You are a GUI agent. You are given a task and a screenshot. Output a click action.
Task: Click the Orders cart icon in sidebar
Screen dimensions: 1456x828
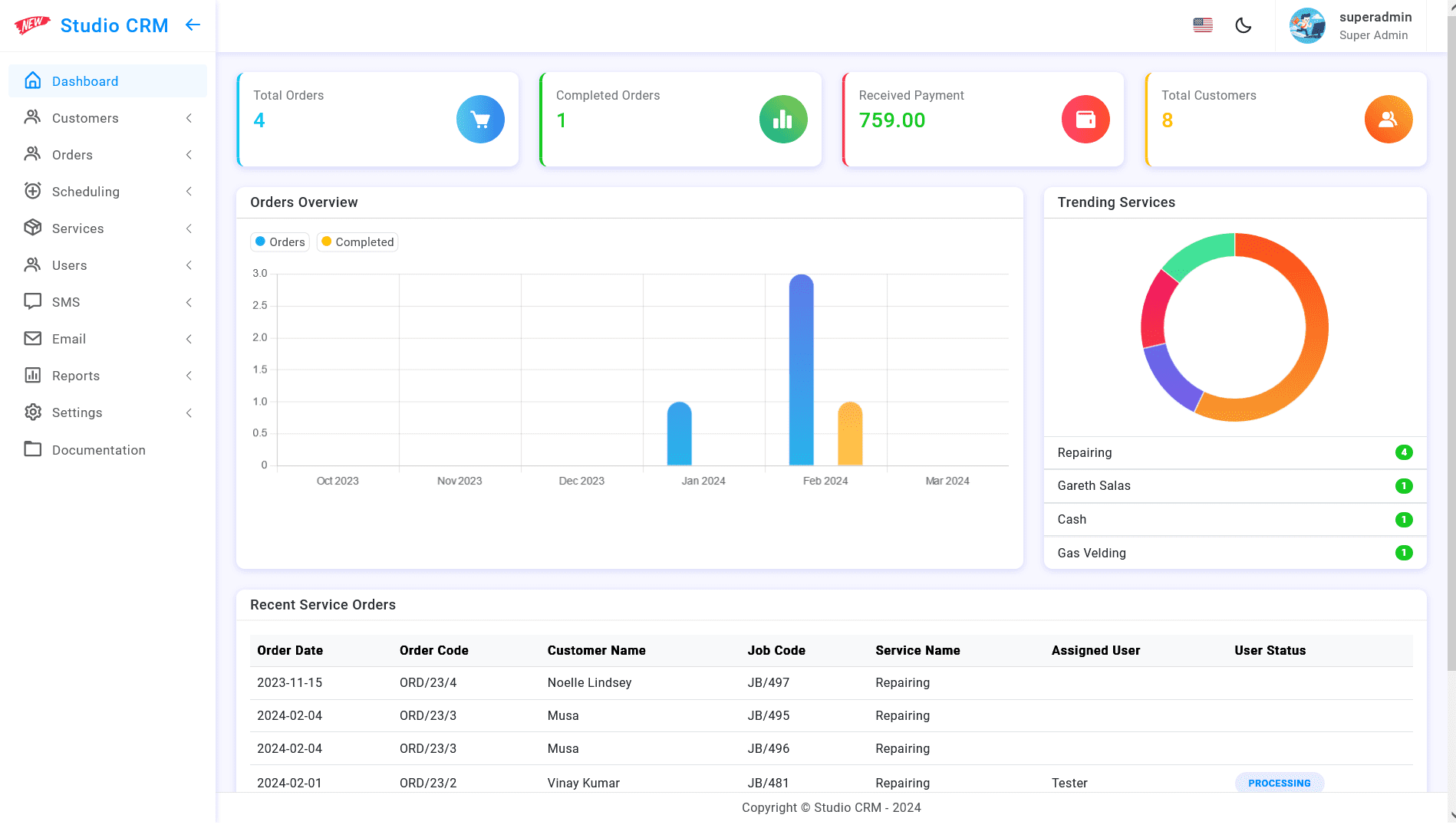tap(31, 154)
